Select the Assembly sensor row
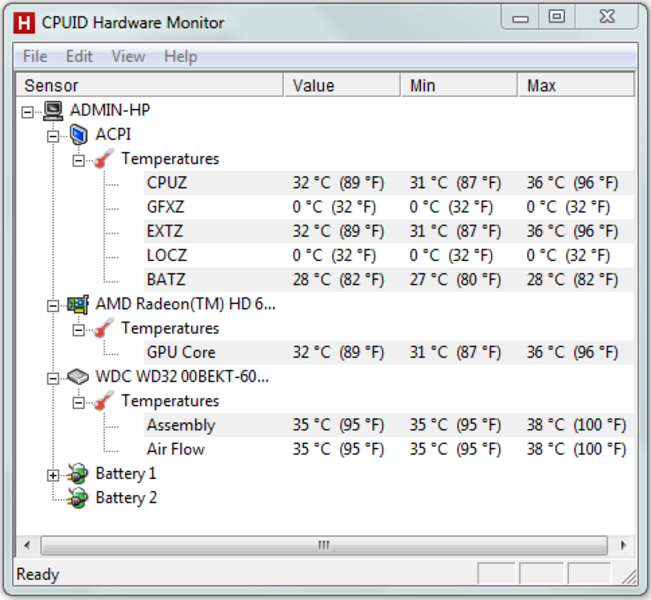Image resolution: width=651 pixels, height=600 pixels. 389,425
